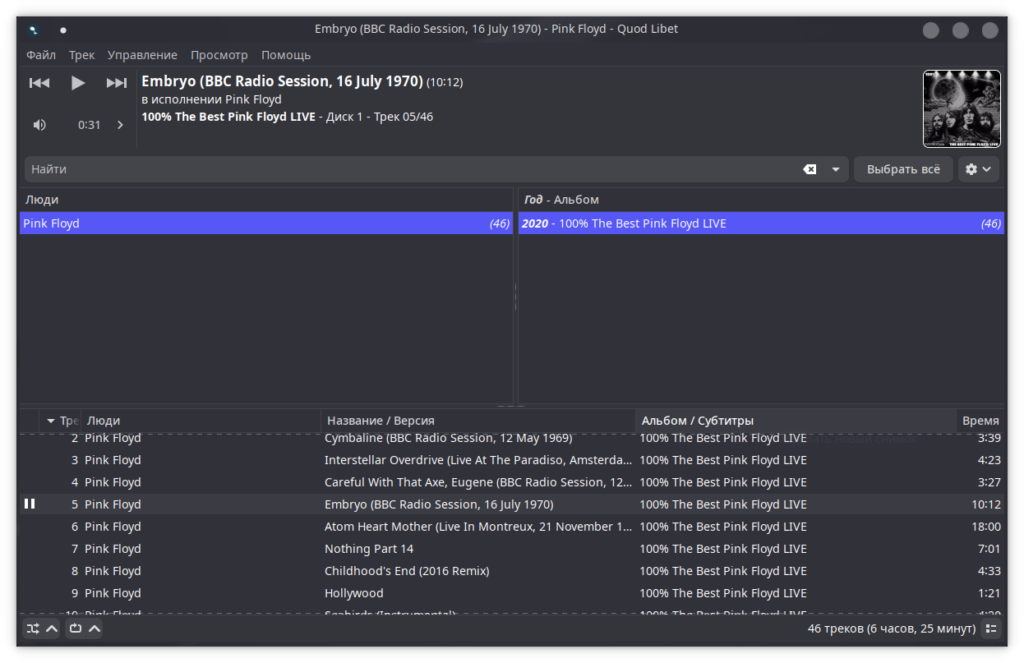The width and height of the screenshot is (1024, 663).
Task: Click track number 9 cell
Action: click(74, 593)
